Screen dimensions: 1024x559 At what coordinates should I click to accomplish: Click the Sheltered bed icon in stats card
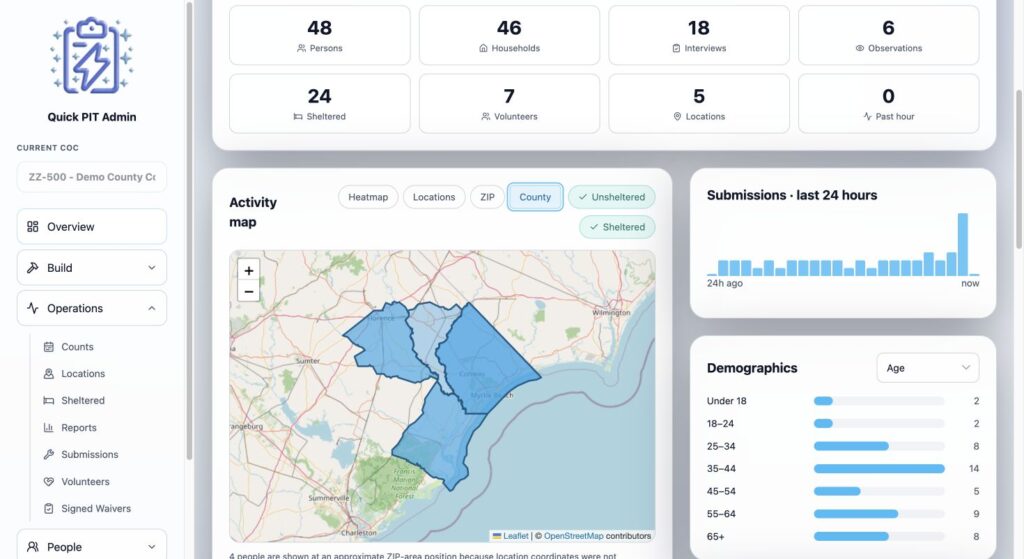298,116
